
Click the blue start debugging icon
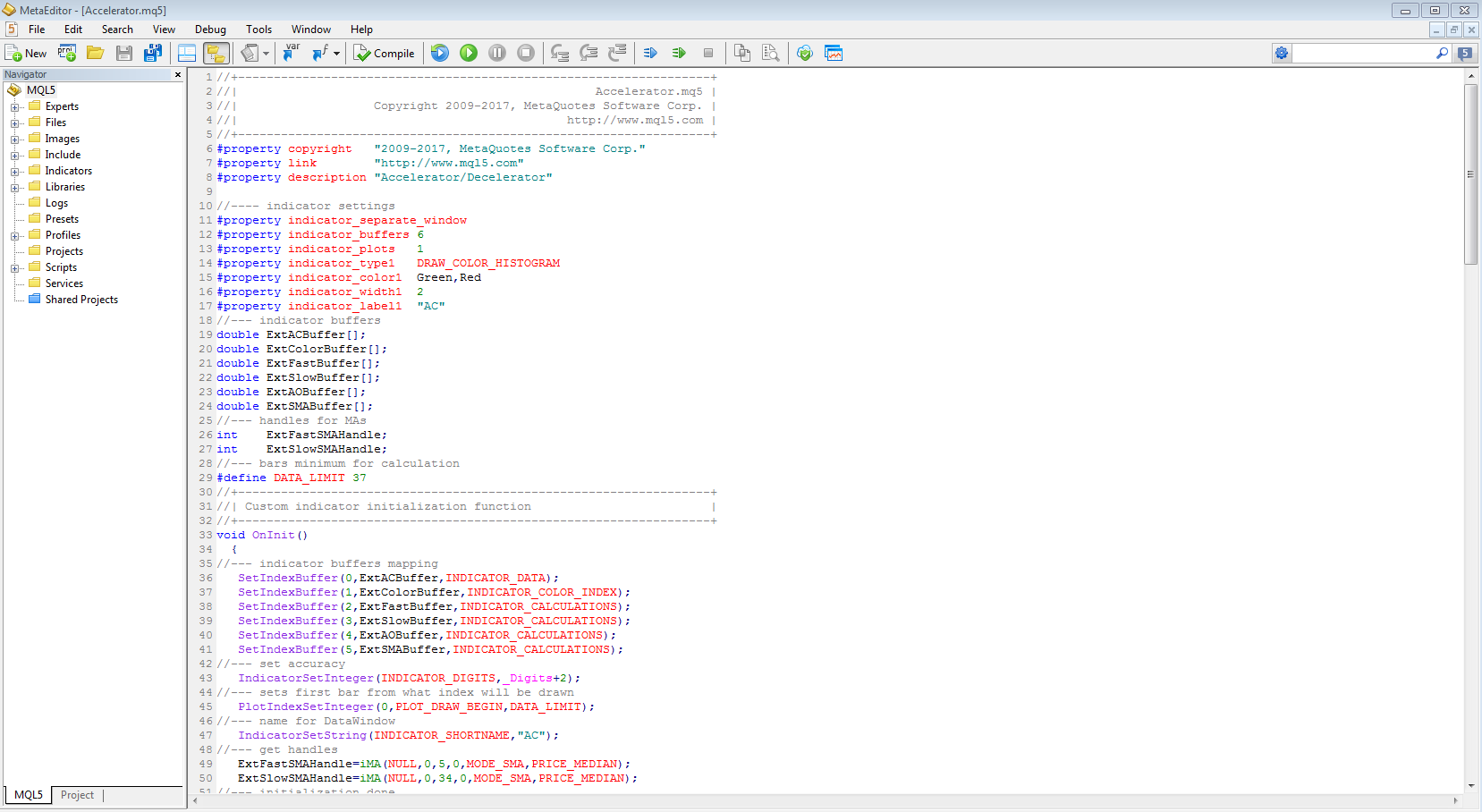tap(440, 54)
